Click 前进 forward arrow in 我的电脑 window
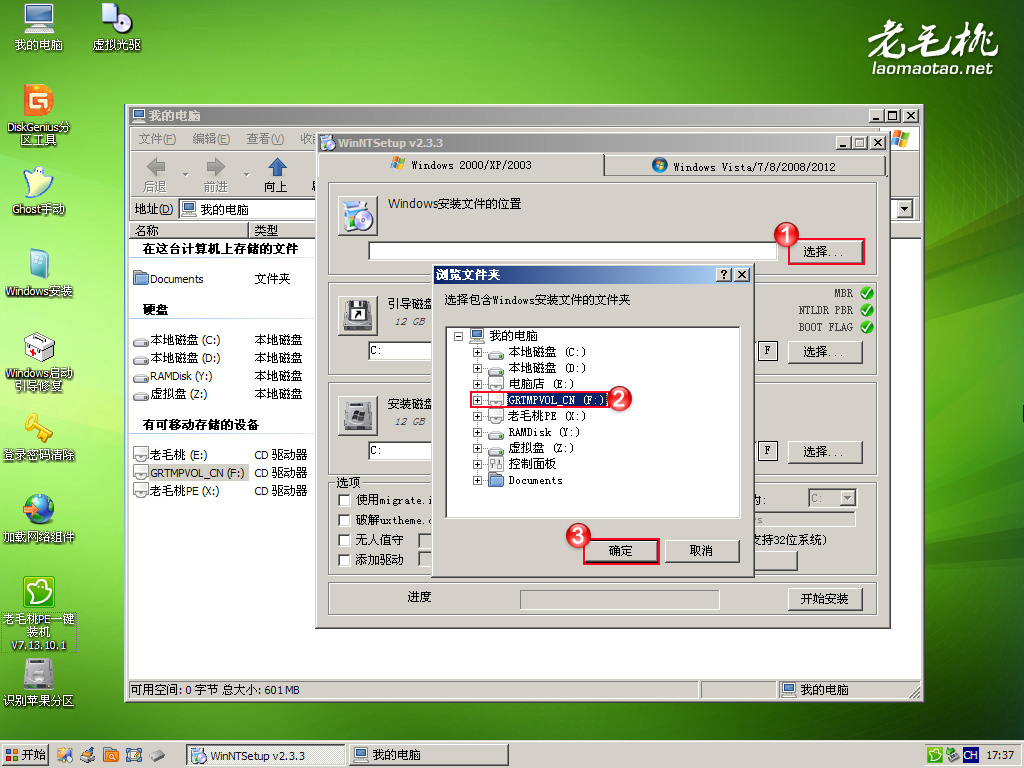Image resolution: width=1024 pixels, height=768 pixels. point(216,175)
